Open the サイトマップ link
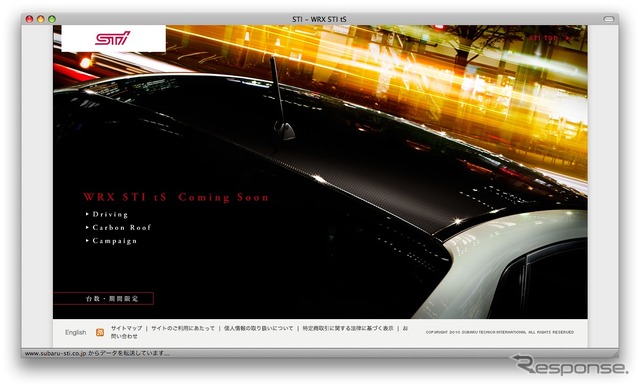 pos(127,328)
